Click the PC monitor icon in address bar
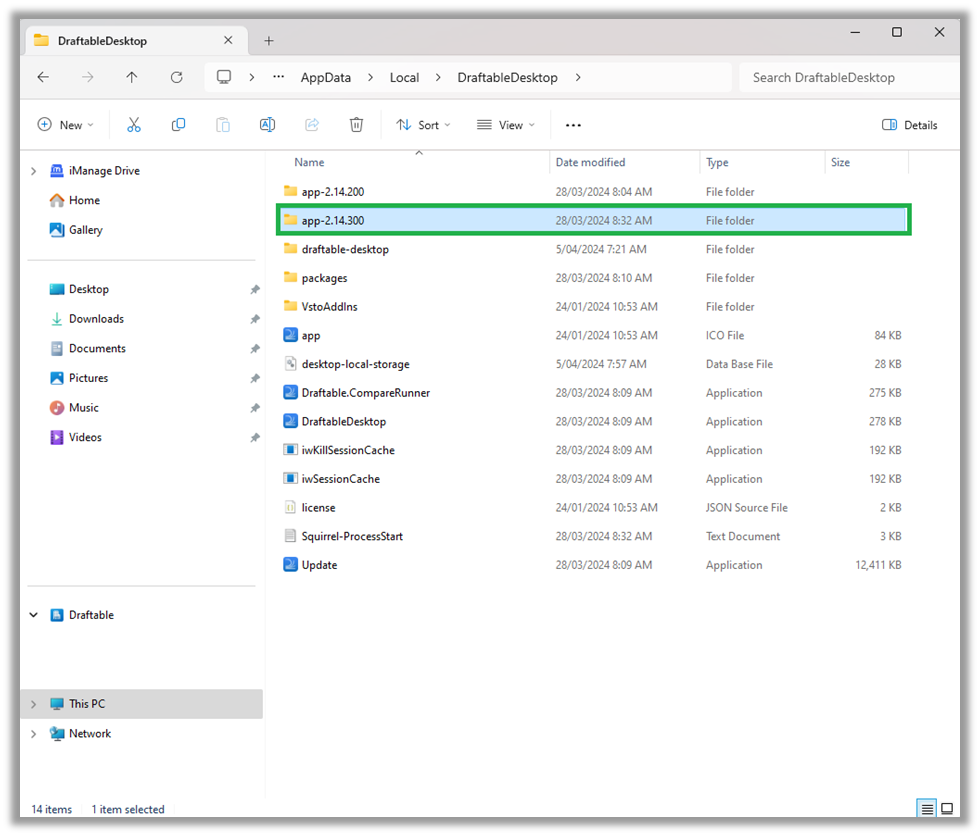The height and width of the screenshot is (836, 980). pyautogui.click(x=224, y=77)
